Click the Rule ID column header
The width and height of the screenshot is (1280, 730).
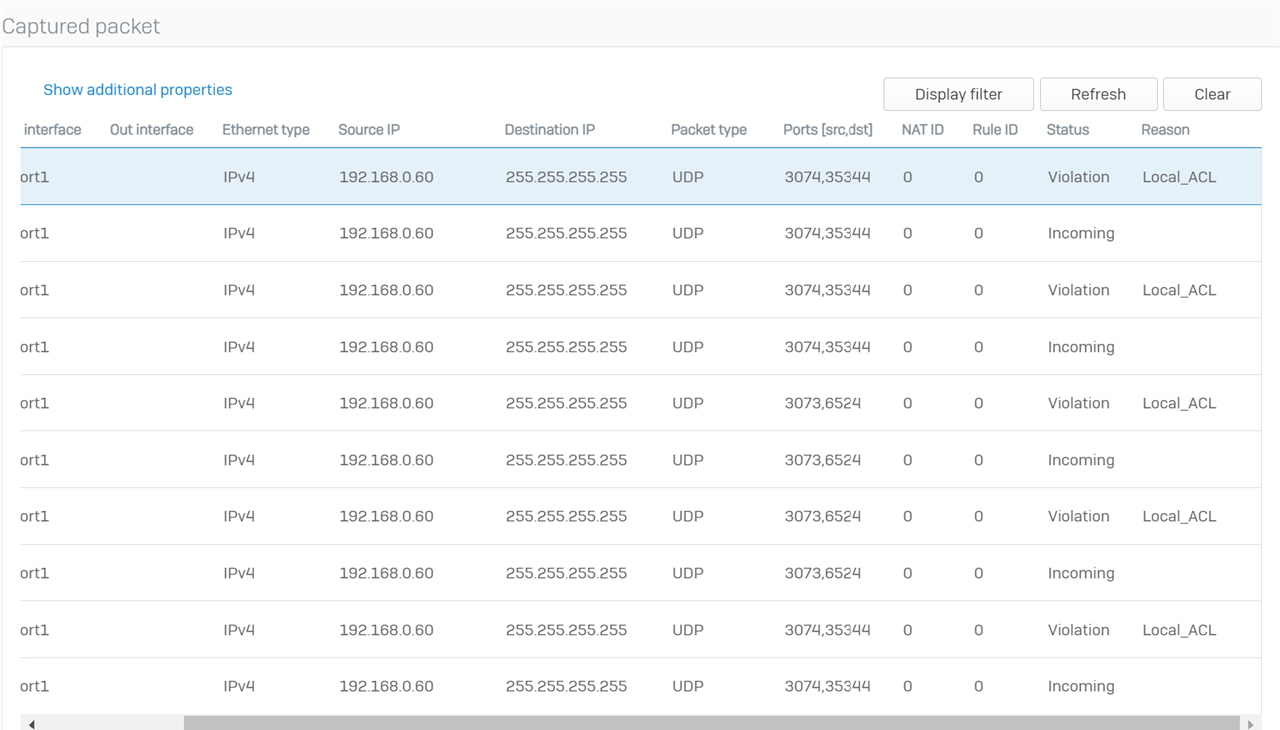pyautogui.click(x=995, y=130)
